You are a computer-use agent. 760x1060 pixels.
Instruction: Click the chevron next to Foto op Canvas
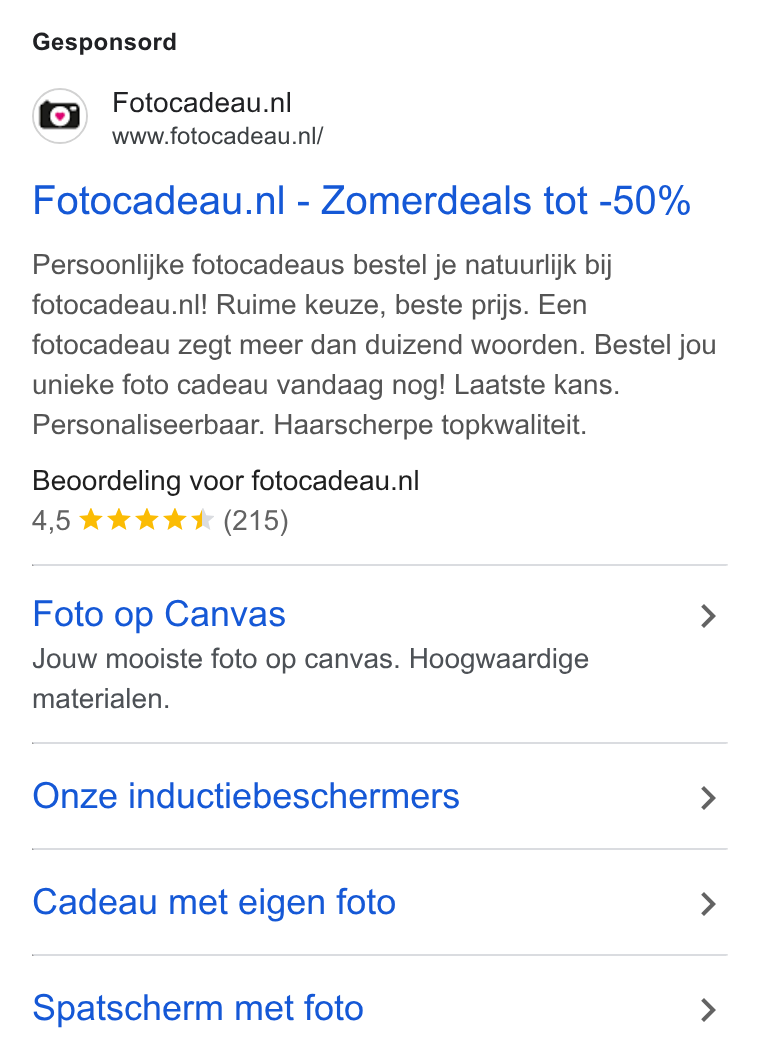[x=708, y=616]
